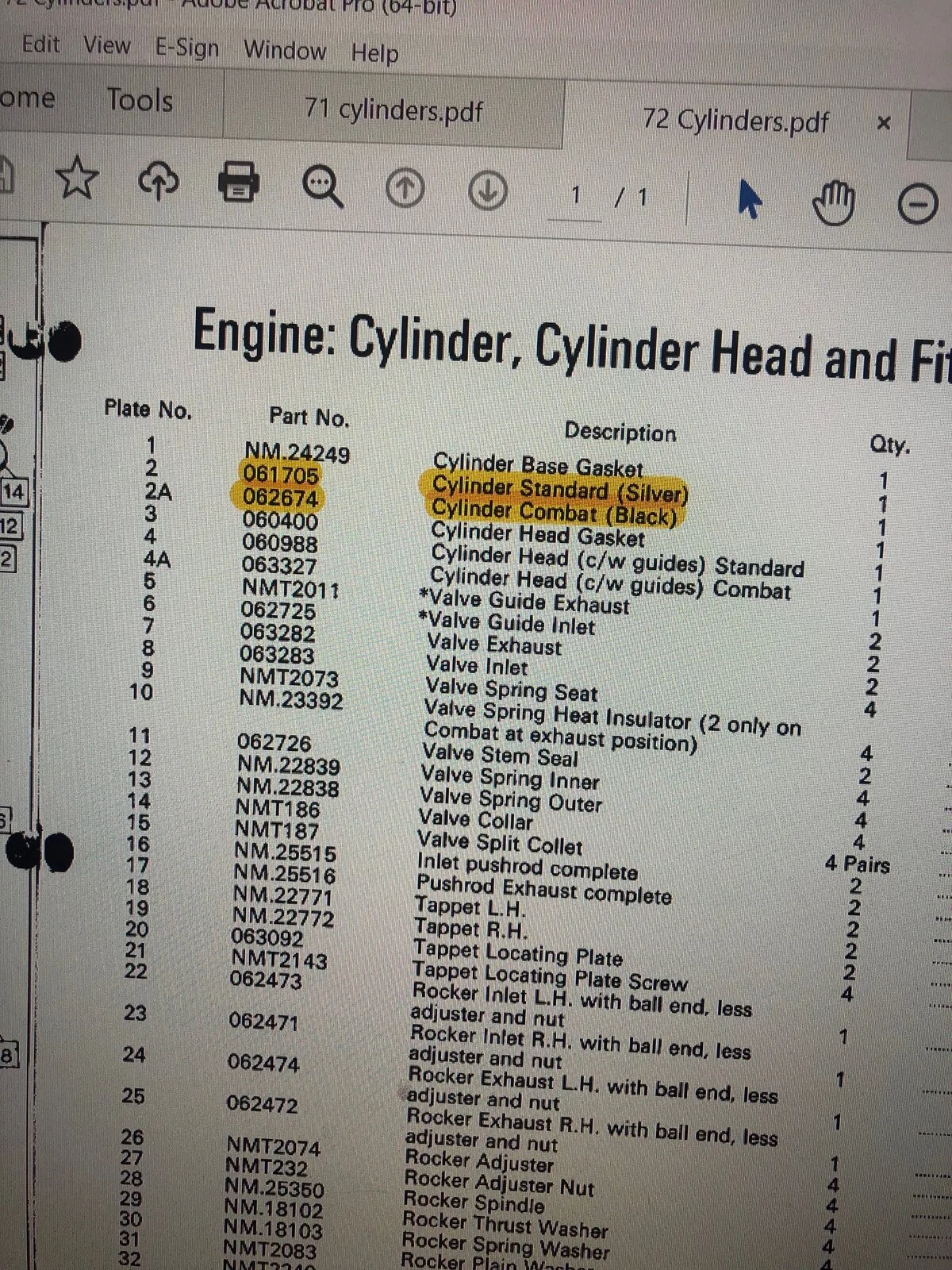Screen dimensions: 952x1270
Task: Go to next page with down arrow
Action: (487, 192)
